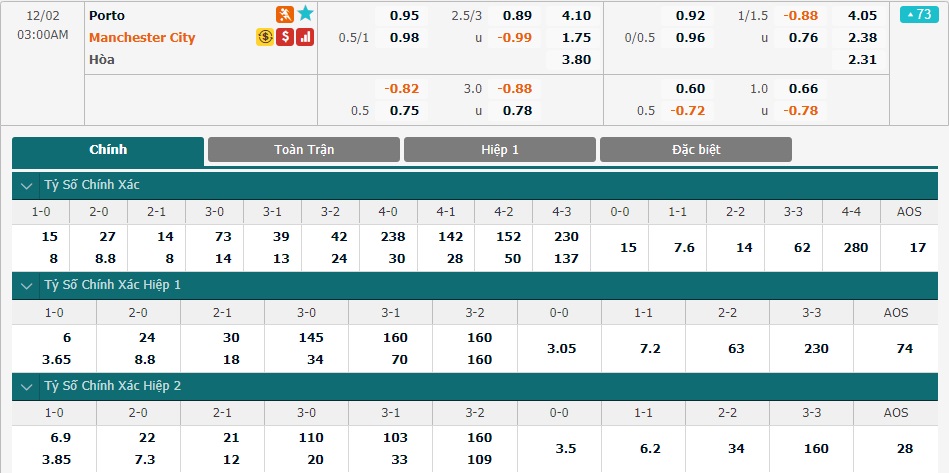Open the red bar chart statistics icon

305,38
